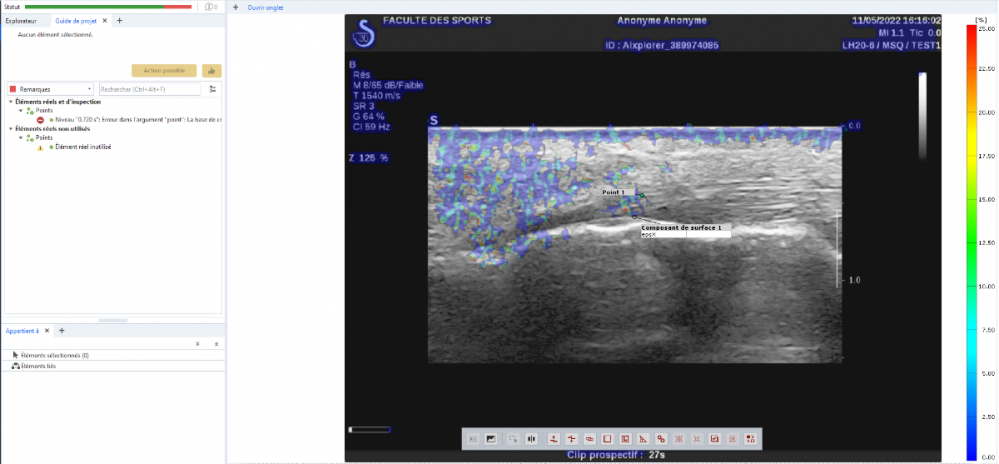The width and height of the screenshot is (999, 464).
Task: Click the Statut progress bar
Action: coord(108,6)
